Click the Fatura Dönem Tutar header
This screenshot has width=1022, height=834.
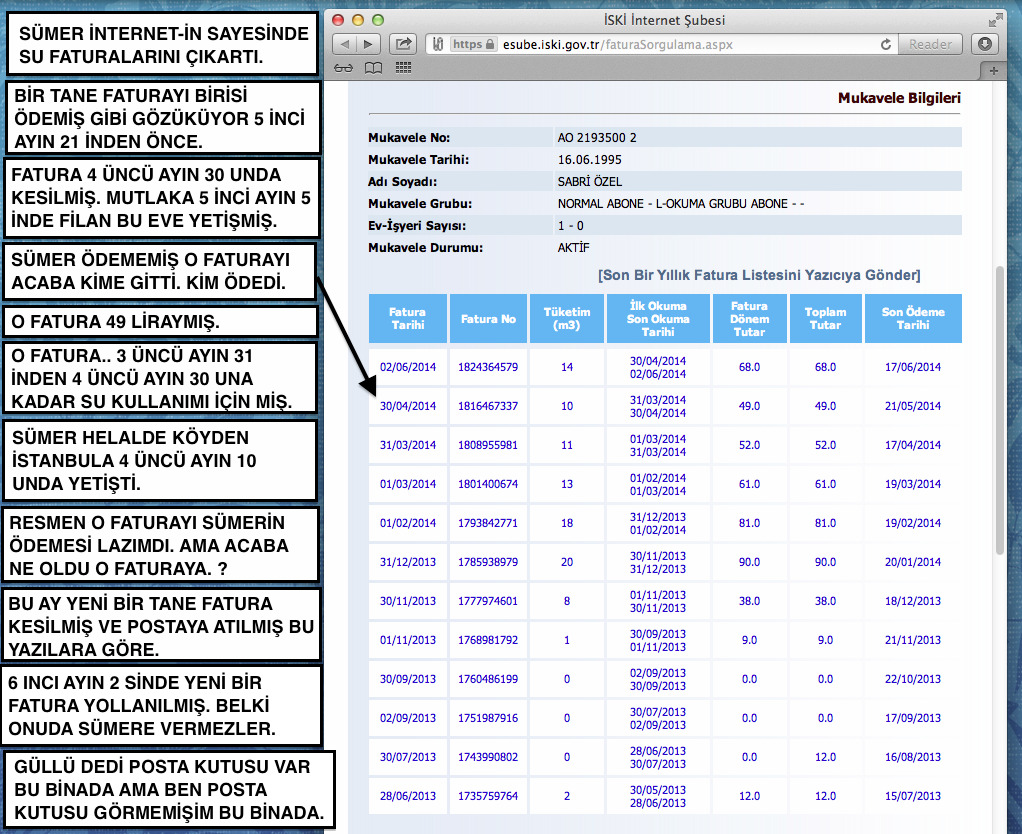(x=750, y=319)
